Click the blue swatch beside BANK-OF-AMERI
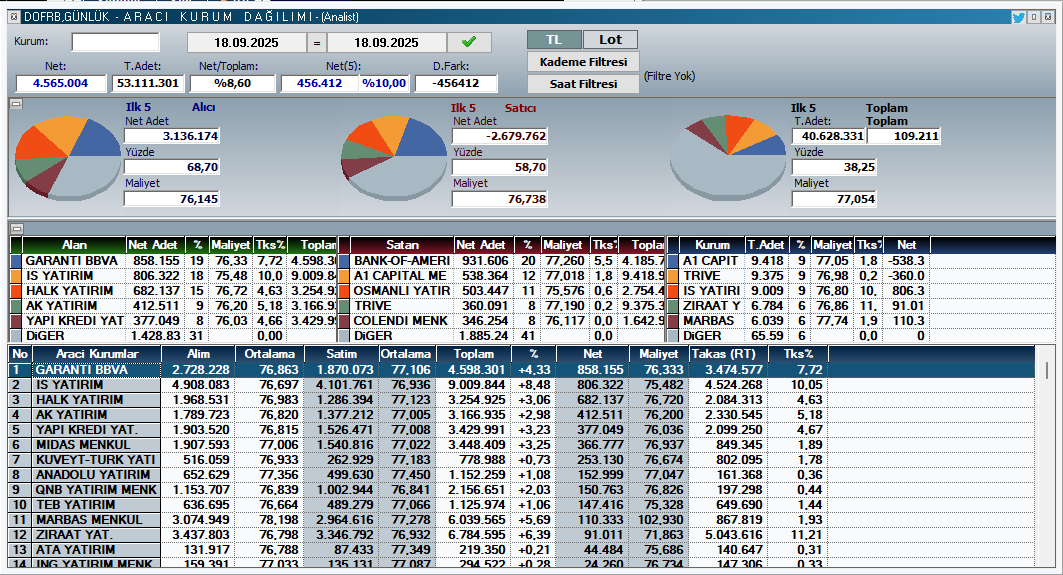 (344, 260)
